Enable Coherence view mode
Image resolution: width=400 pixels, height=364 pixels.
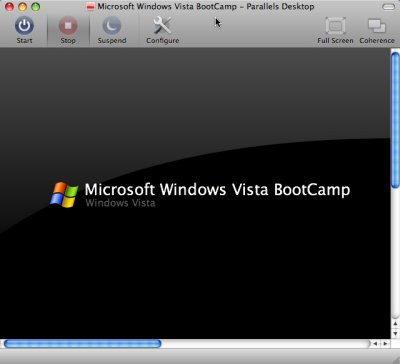pyautogui.click(x=377, y=26)
